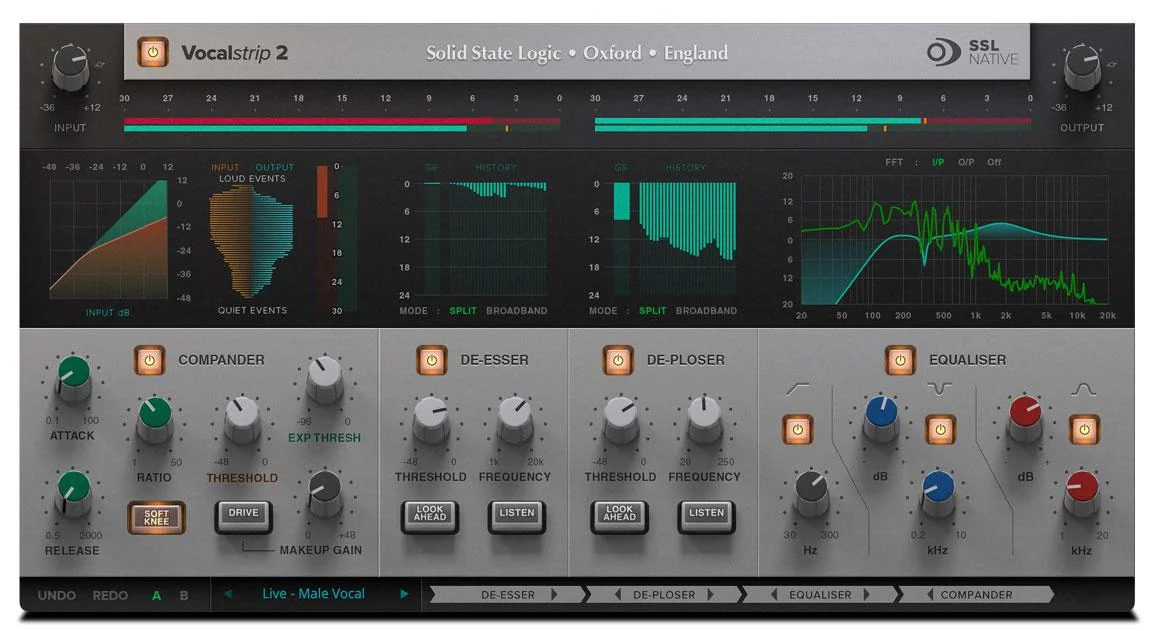The width and height of the screenshot is (1157, 631).
Task: Toggle the Equaliser section power icon
Action: [899, 360]
